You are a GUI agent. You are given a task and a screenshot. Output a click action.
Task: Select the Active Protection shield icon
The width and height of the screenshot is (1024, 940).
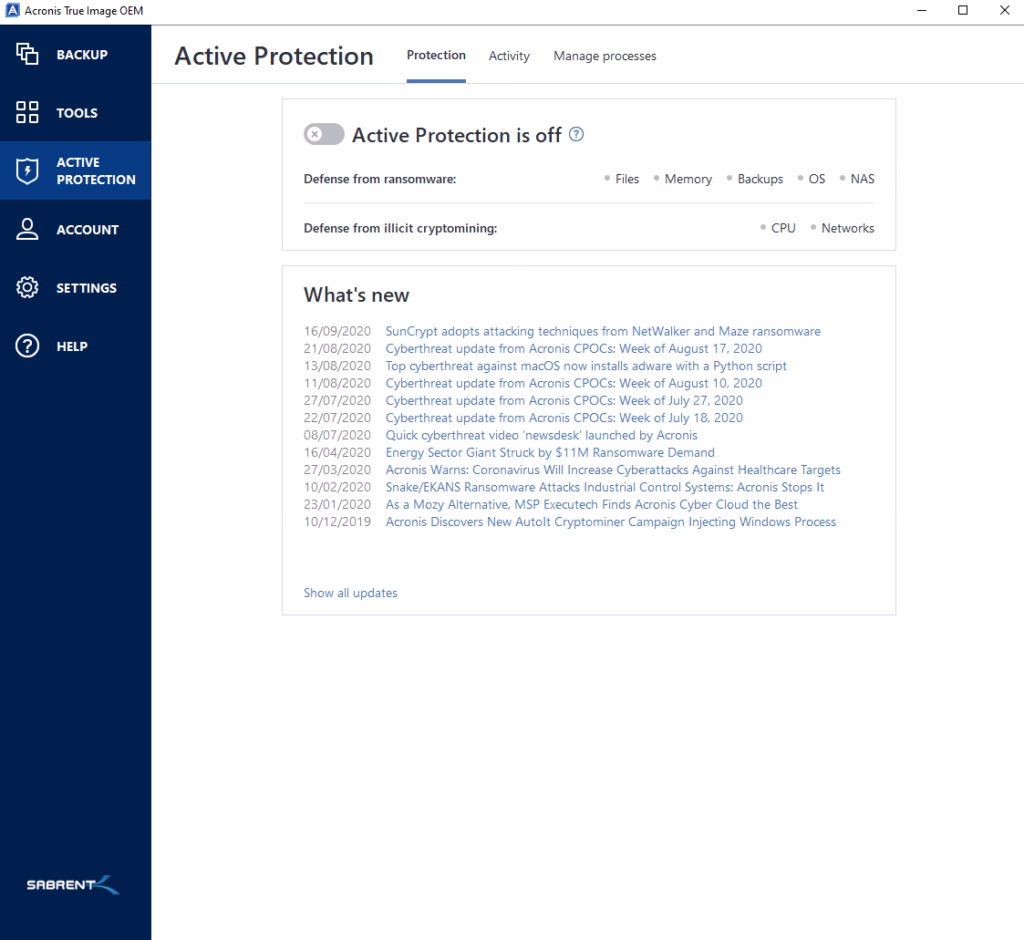(x=27, y=170)
